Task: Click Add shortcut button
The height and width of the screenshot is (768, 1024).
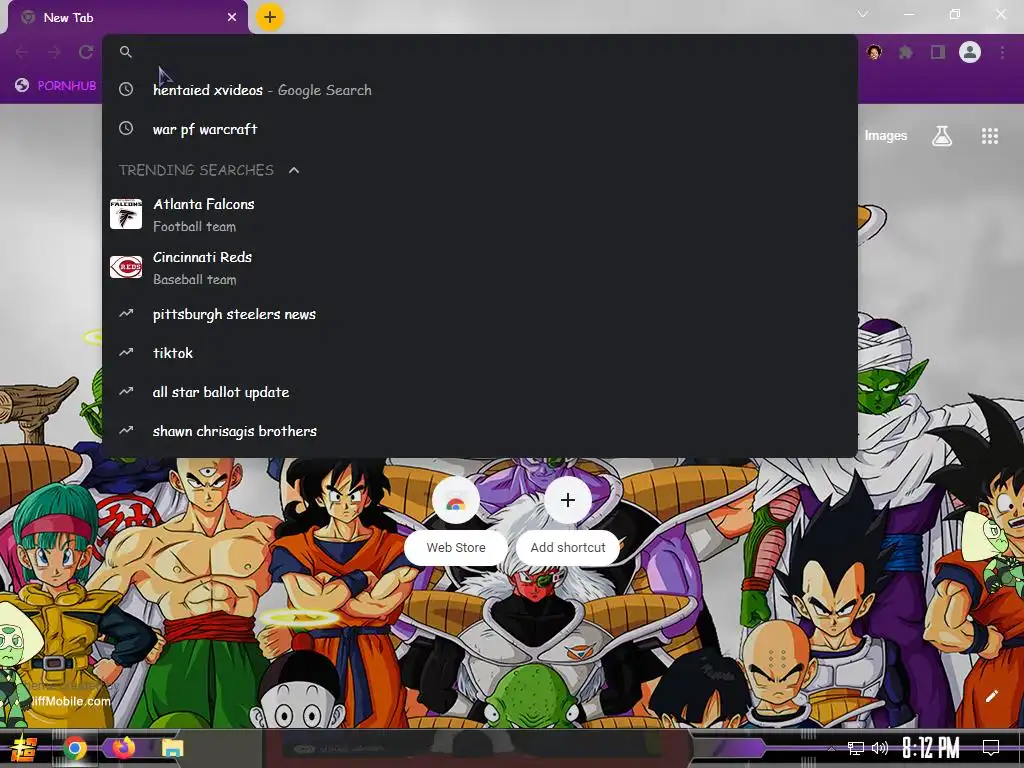Action: click(568, 520)
